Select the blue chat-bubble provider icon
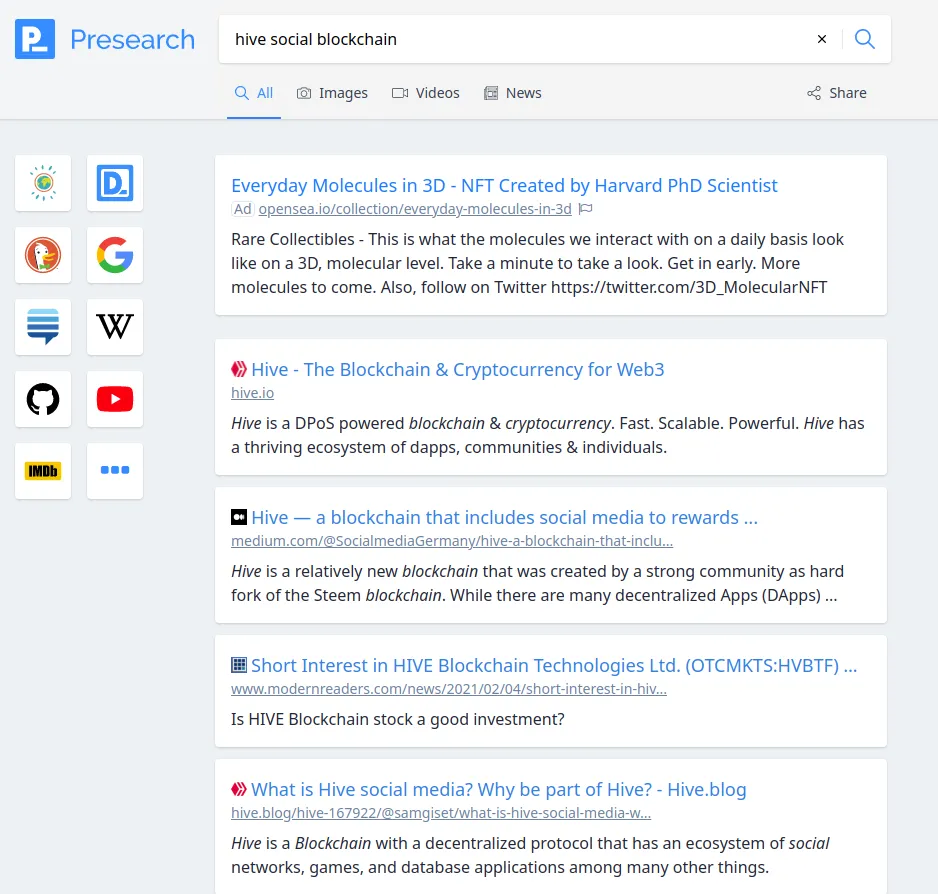The width and height of the screenshot is (938, 894). tap(43, 327)
